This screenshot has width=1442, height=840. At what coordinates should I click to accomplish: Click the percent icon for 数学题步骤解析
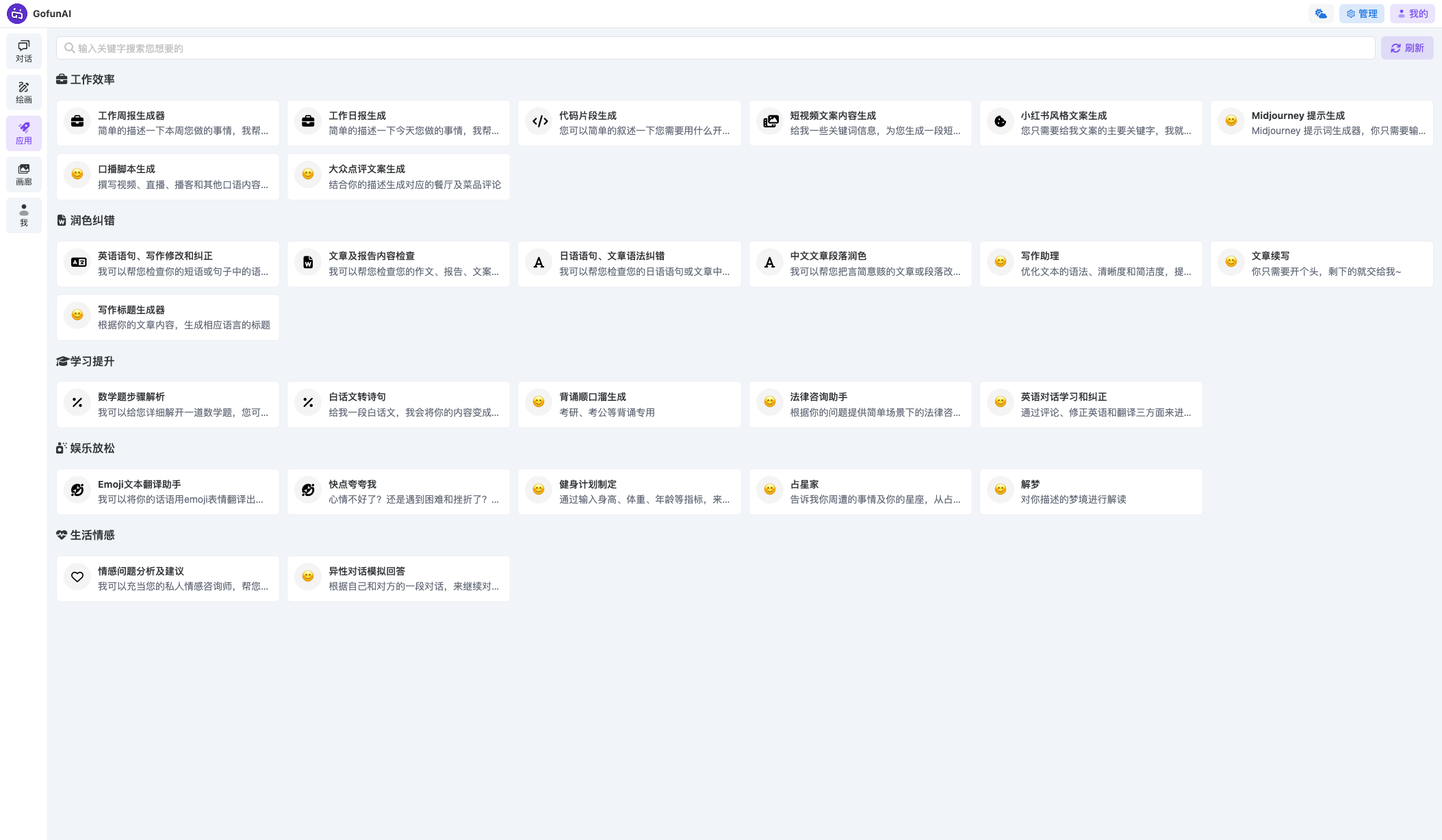point(77,403)
